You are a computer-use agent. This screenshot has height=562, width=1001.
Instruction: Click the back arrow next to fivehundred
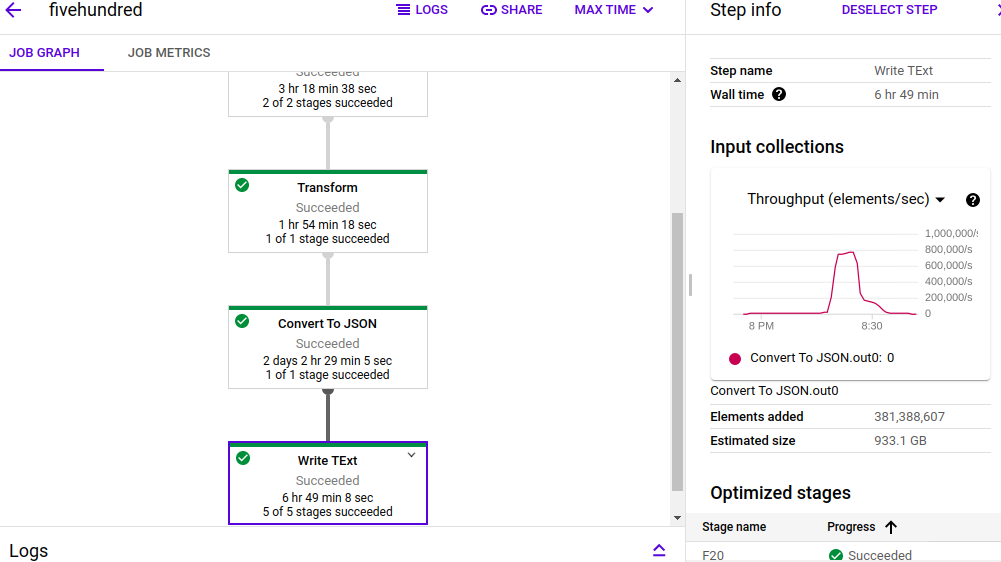(x=14, y=10)
